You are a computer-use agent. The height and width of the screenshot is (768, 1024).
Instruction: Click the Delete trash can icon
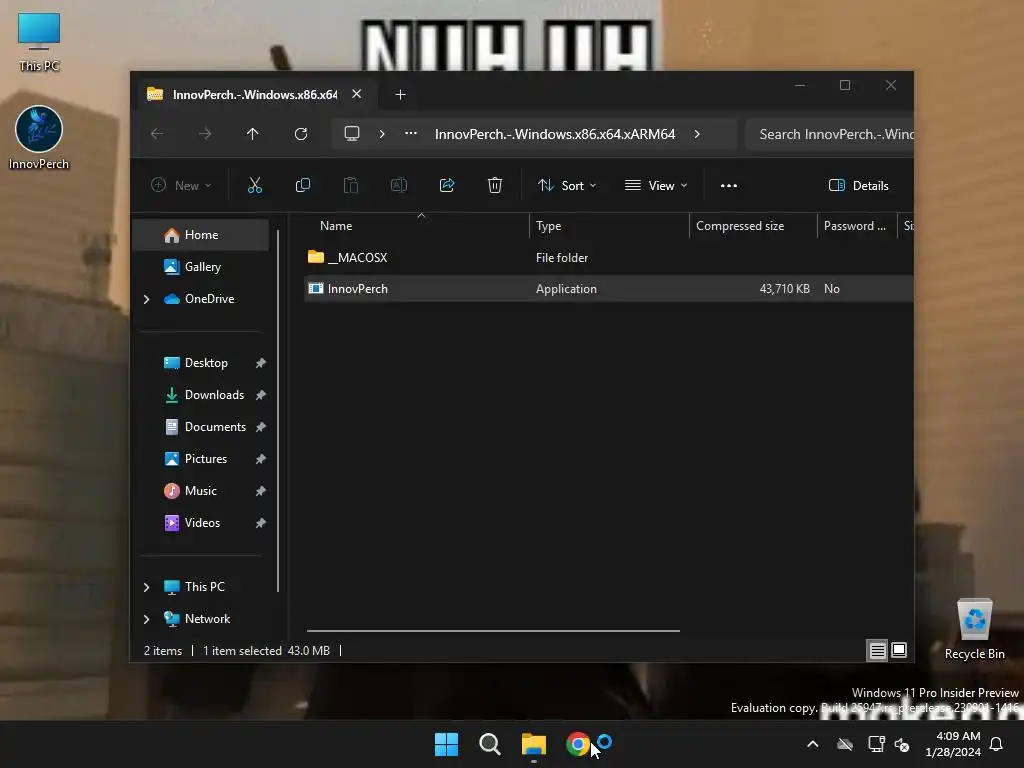495,185
